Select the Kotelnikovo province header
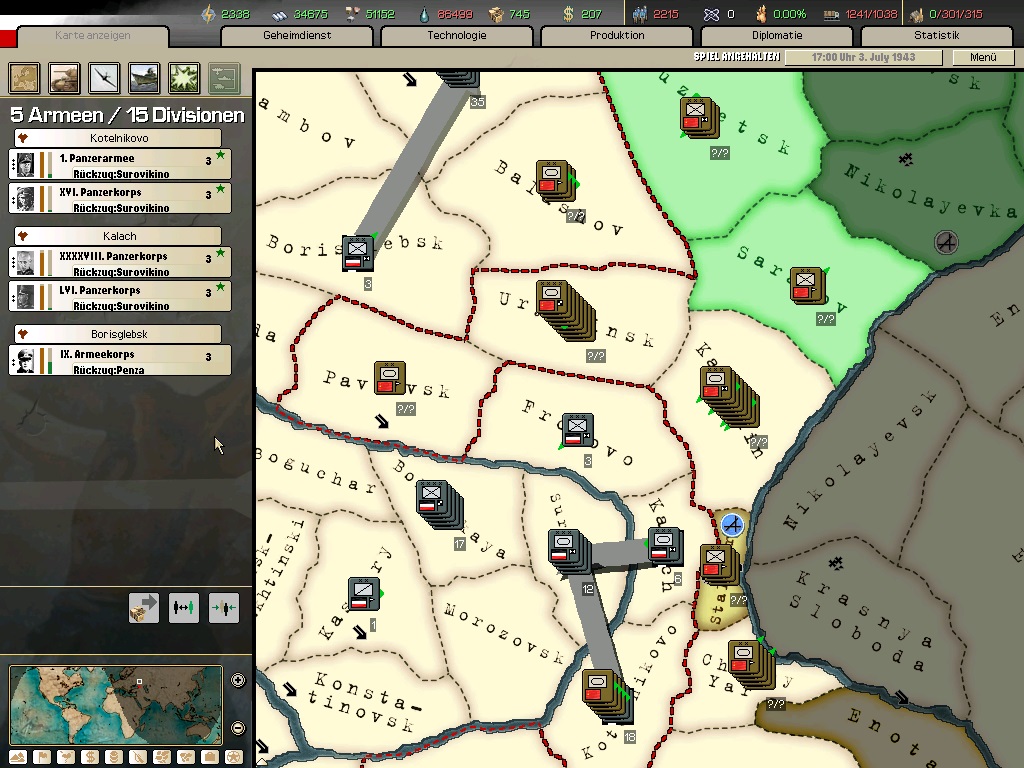The image size is (1024, 768). click(118, 138)
